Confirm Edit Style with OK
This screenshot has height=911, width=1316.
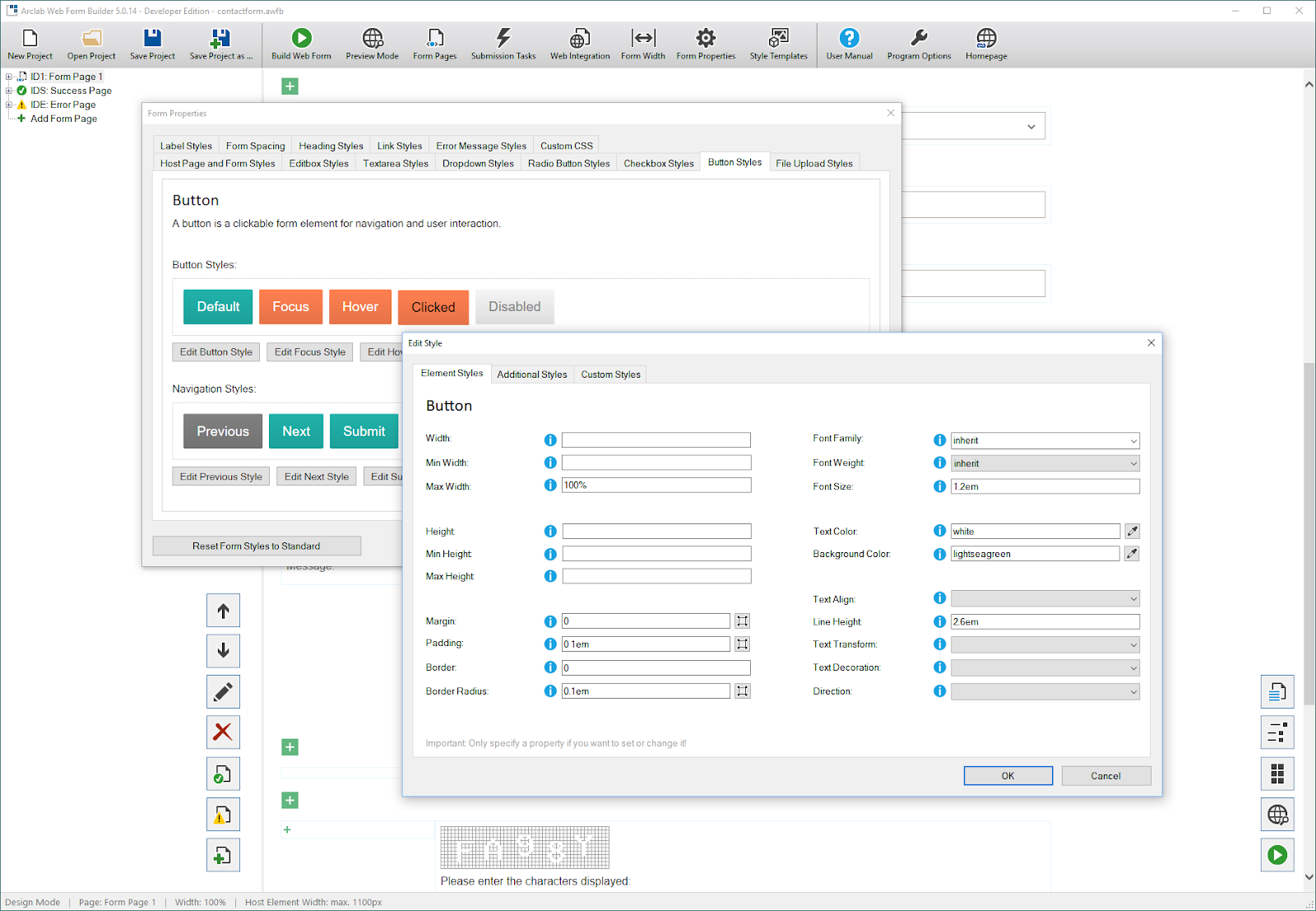click(x=1008, y=776)
